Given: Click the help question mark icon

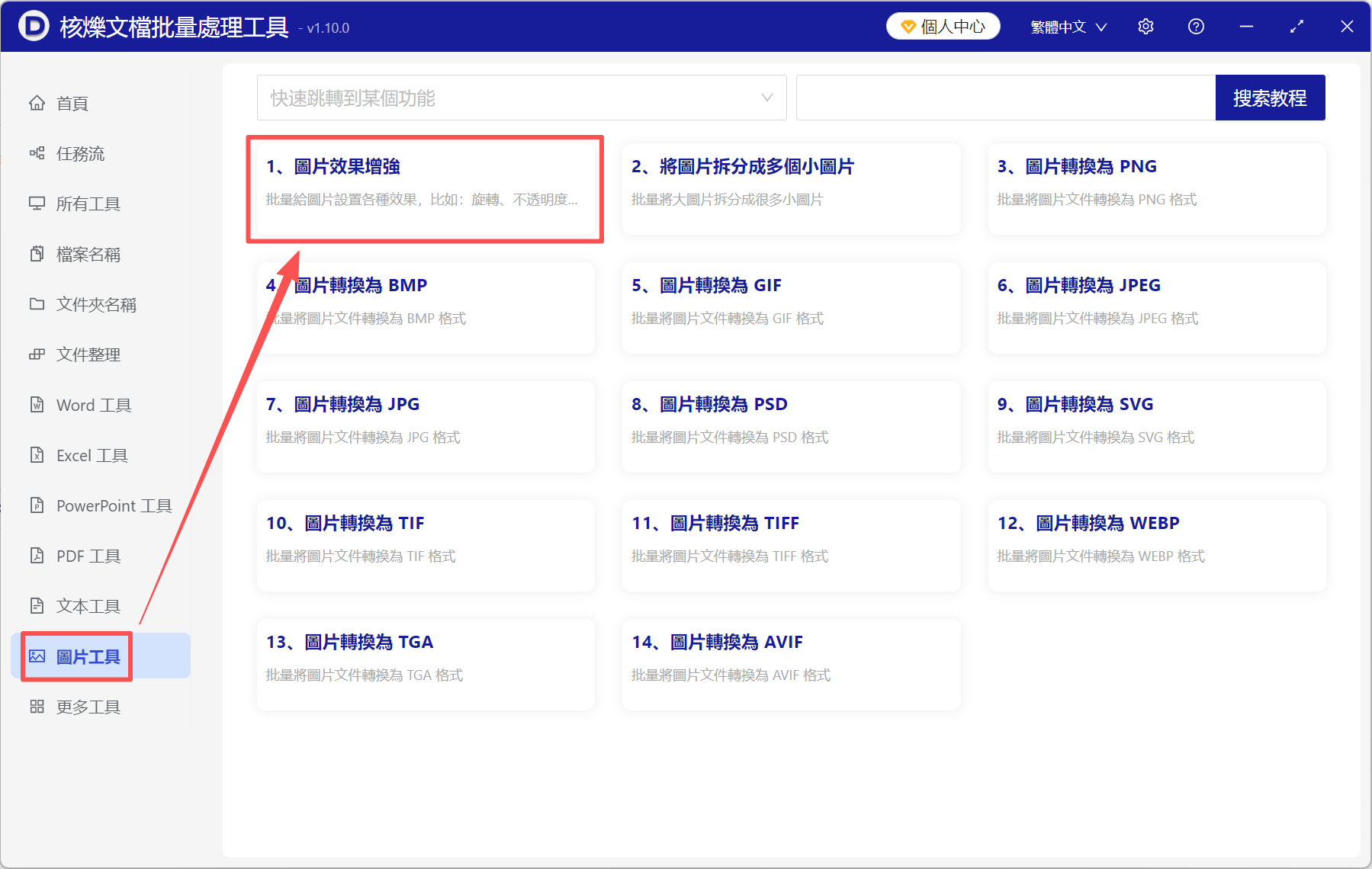Looking at the screenshot, I should (1195, 26).
